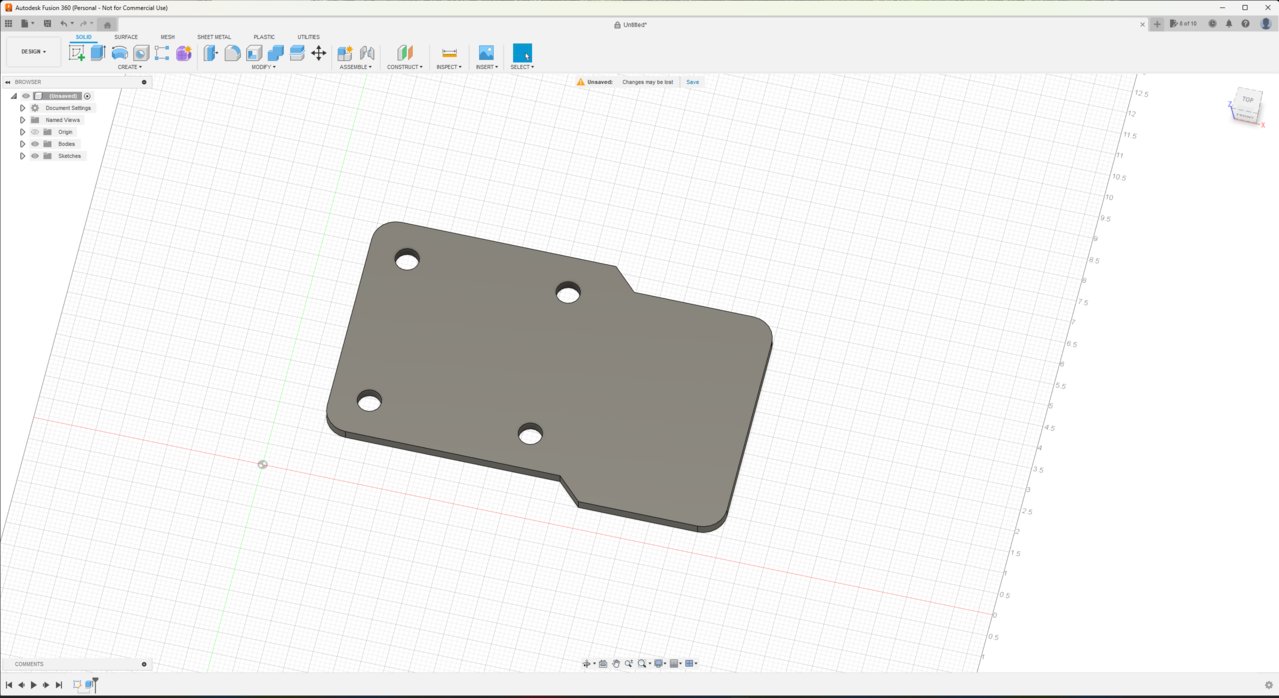Switch to the Solid tab
The height and width of the screenshot is (698, 1279).
pos(84,37)
